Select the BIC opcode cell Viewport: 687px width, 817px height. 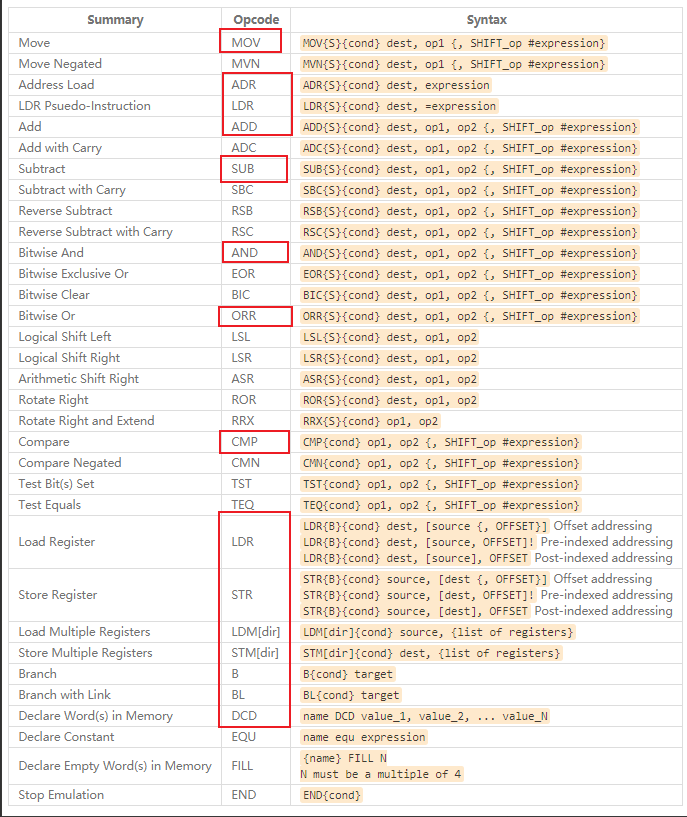(256, 295)
